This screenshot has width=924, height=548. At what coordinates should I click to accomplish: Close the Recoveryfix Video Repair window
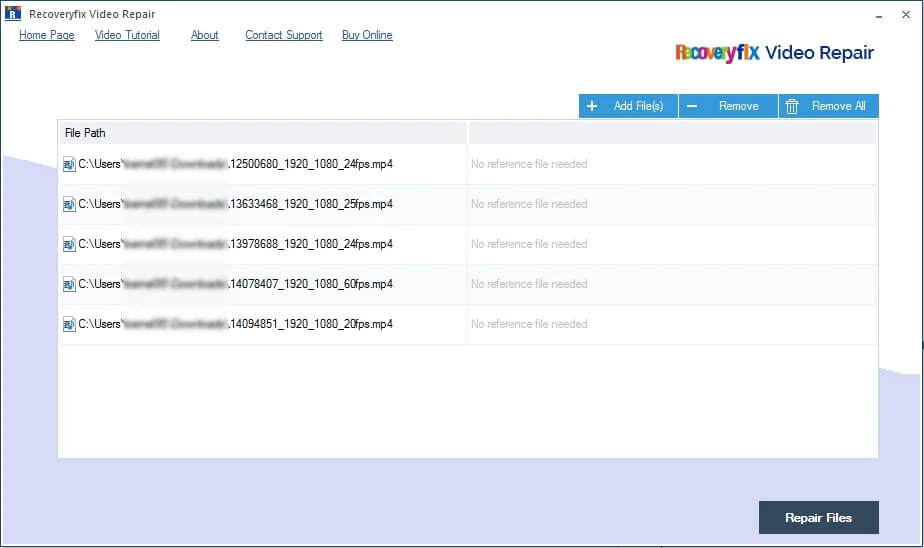coord(906,15)
